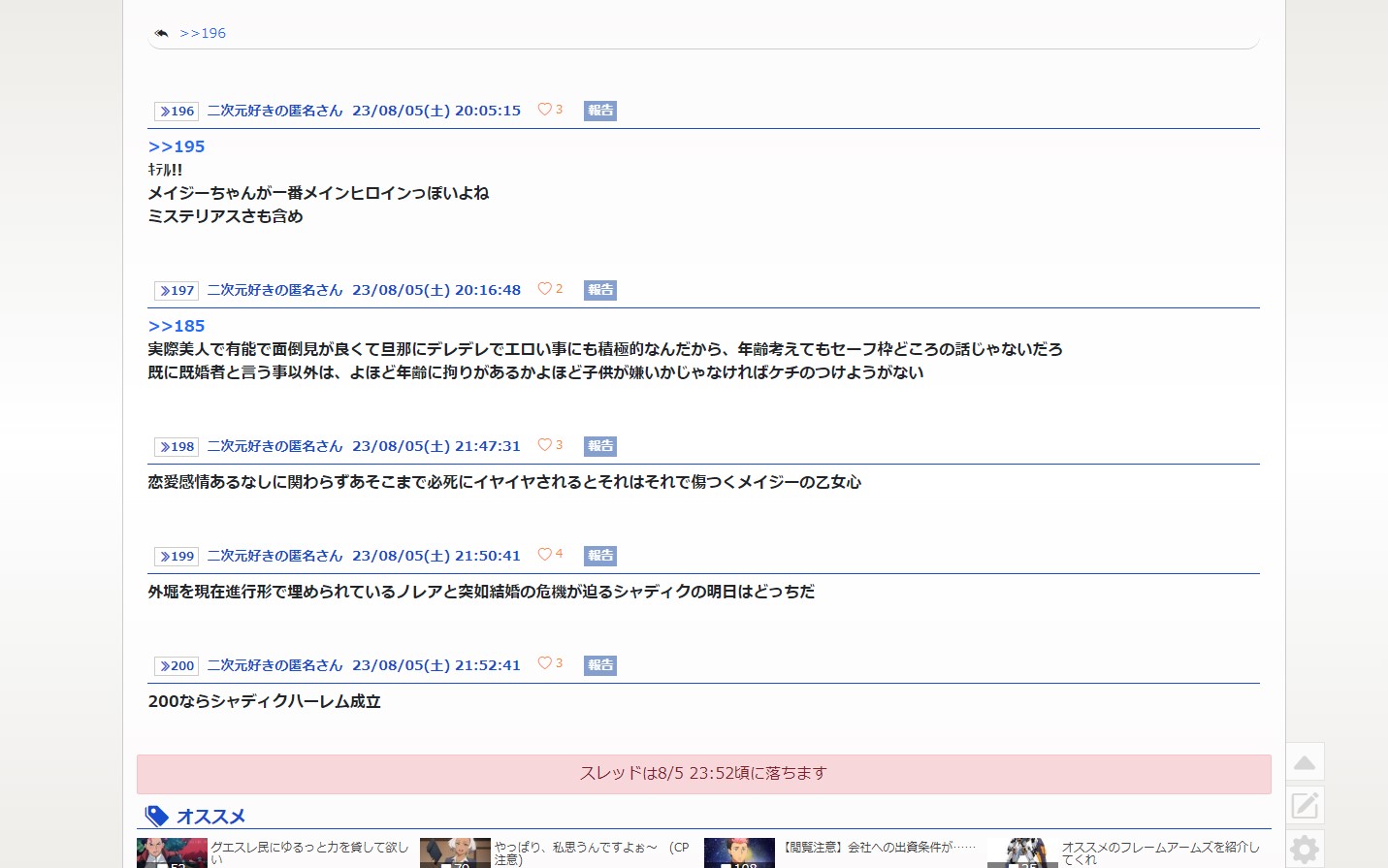Open settings via the gear icon

(1305, 849)
